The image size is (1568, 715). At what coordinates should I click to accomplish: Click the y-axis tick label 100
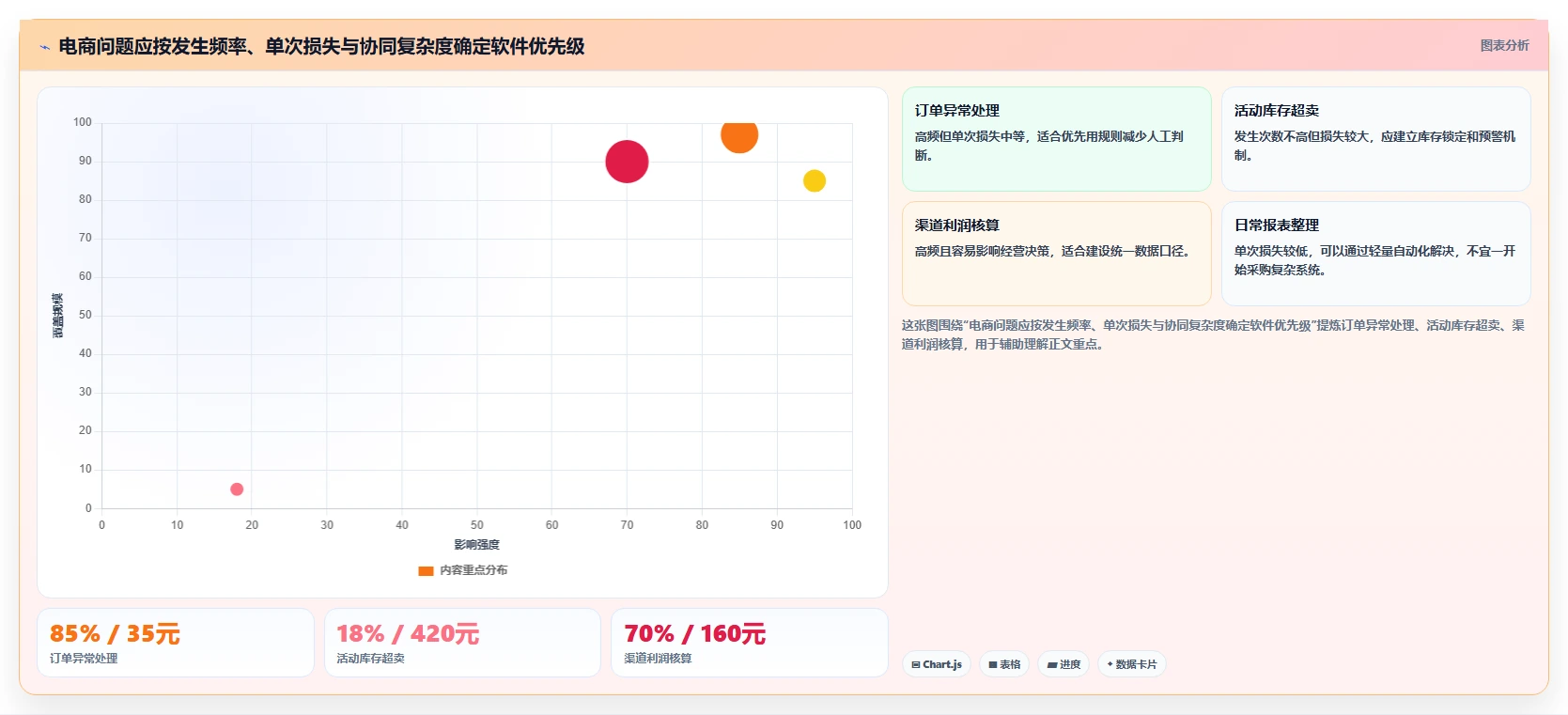click(x=83, y=122)
